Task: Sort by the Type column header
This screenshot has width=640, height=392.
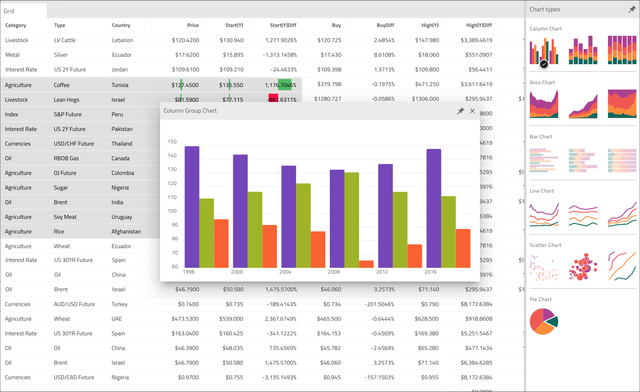Action: (x=60, y=25)
